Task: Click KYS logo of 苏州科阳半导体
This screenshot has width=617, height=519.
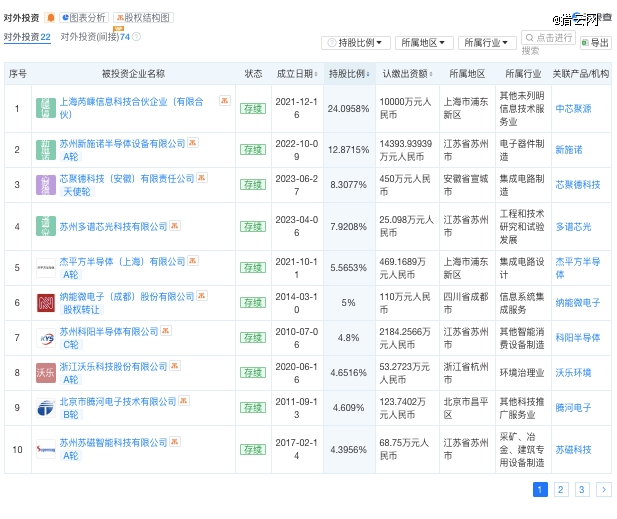Action: [46, 338]
